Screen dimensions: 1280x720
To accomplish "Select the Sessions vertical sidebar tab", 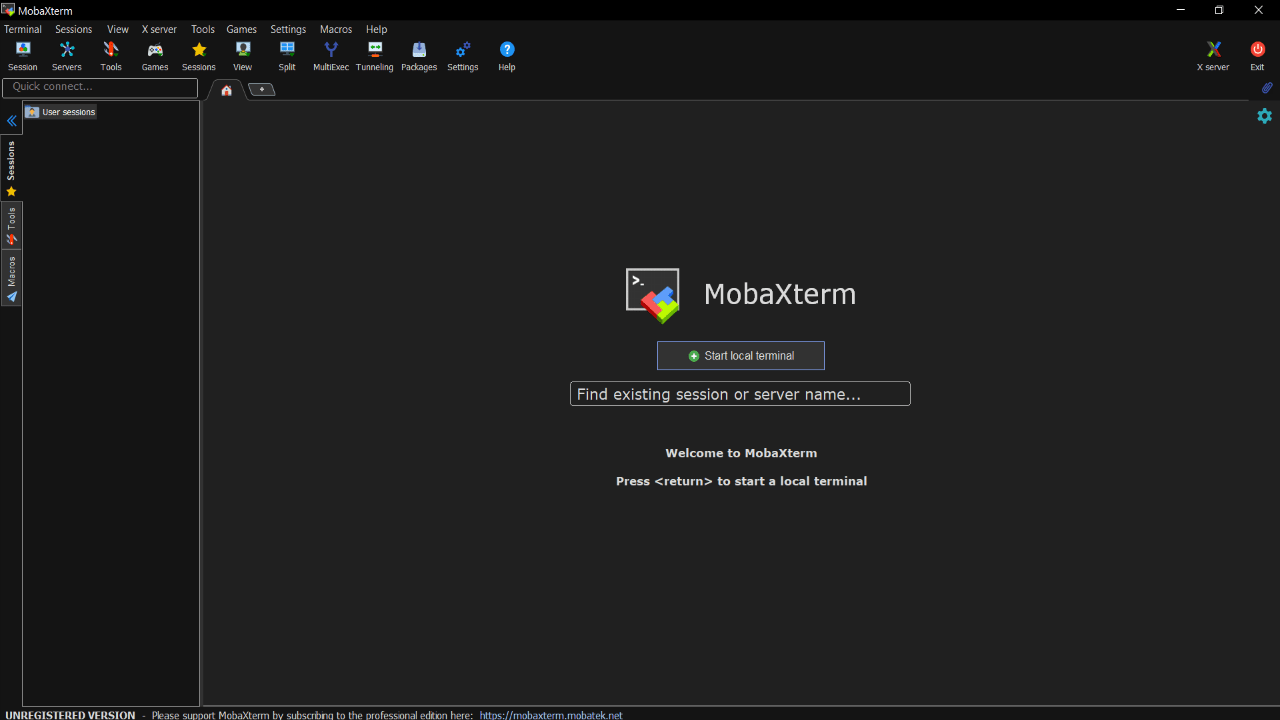I will pyautogui.click(x=11, y=168).
